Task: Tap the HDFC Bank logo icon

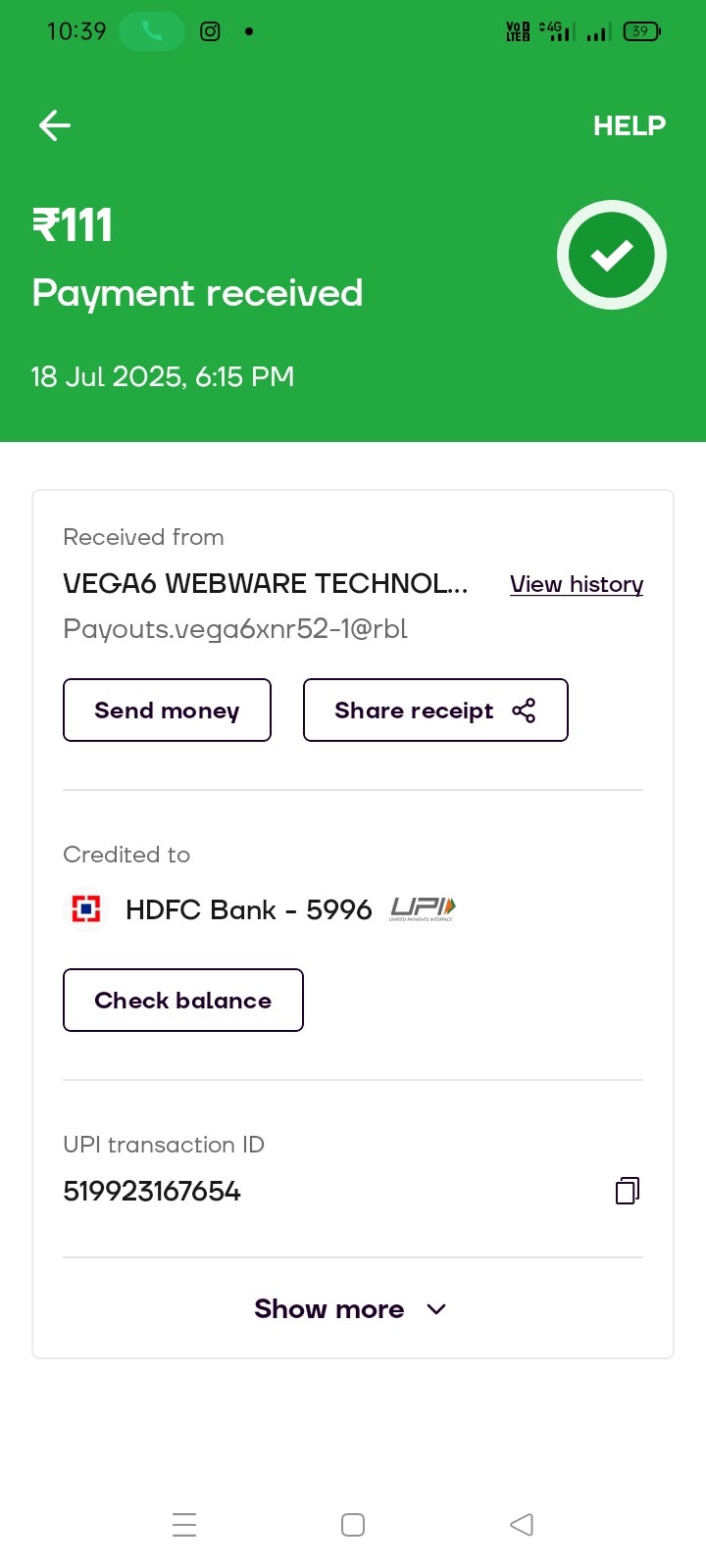Action: (86, 909)
